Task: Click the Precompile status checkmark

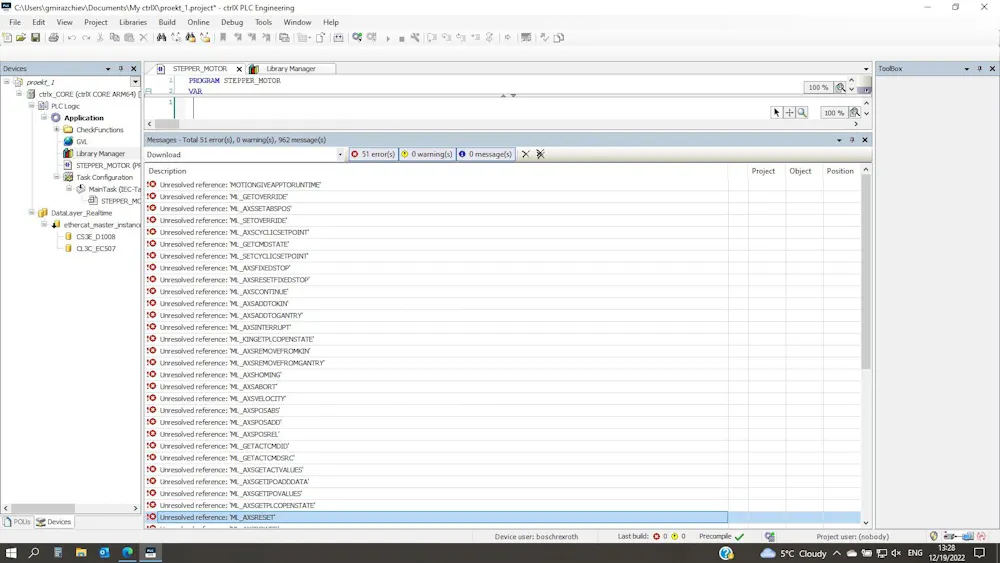Action: coord(739,537)
